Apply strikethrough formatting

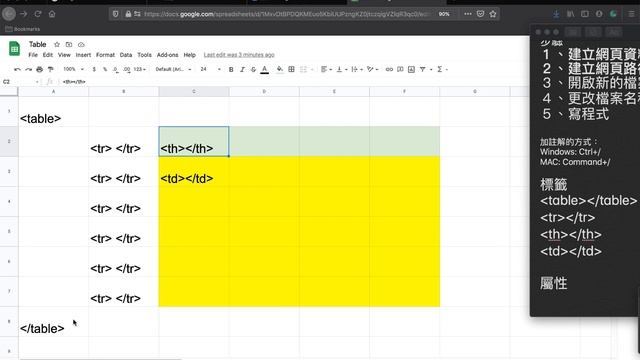253,69
